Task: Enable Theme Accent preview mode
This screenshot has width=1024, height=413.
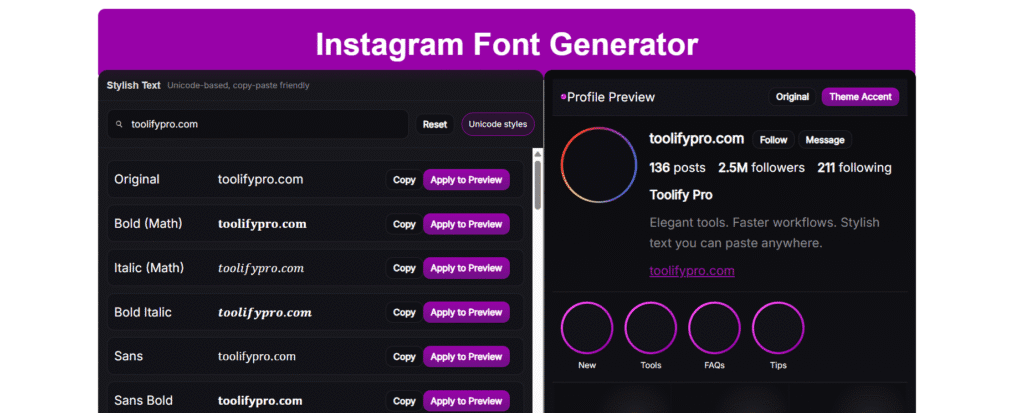Action: pos(860,97)
